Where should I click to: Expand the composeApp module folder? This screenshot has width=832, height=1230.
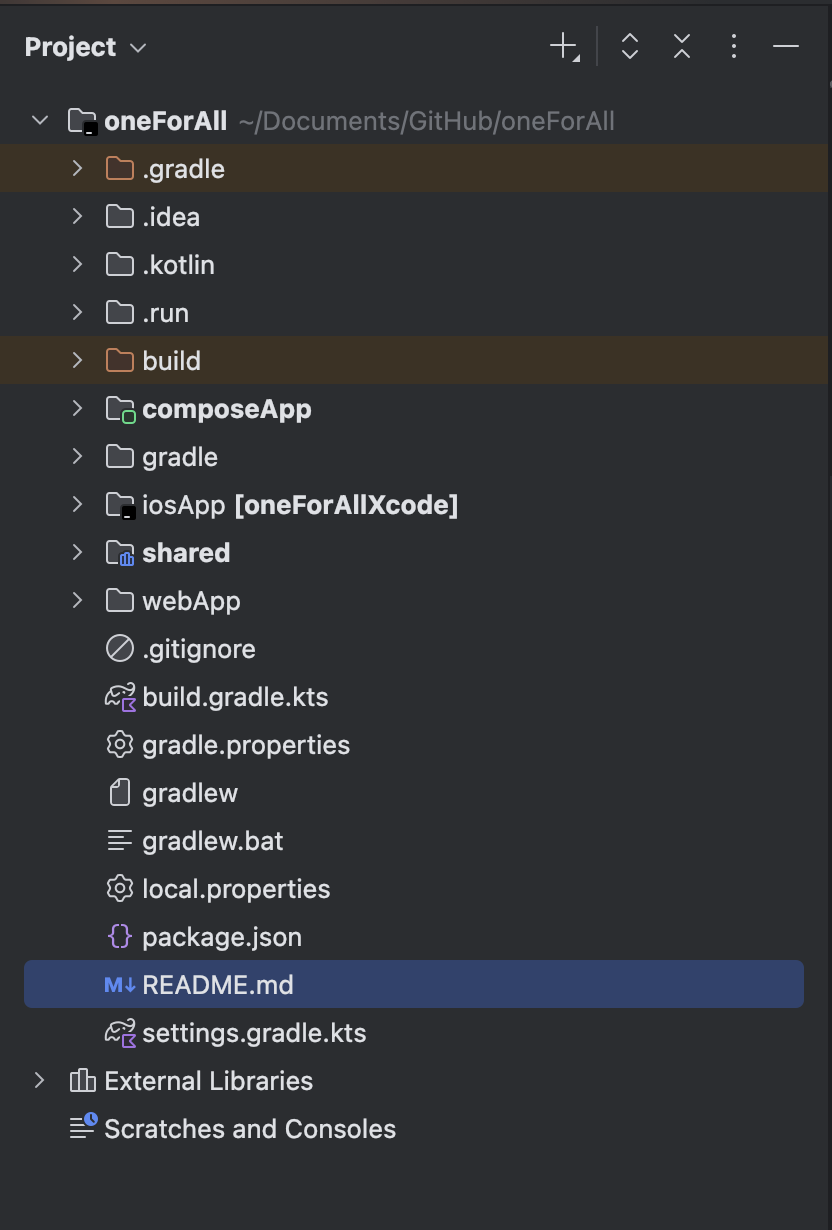coord(77,409)
